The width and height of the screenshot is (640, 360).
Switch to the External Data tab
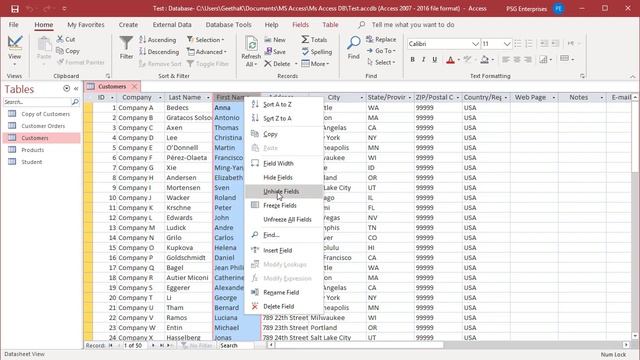(172, 24)
